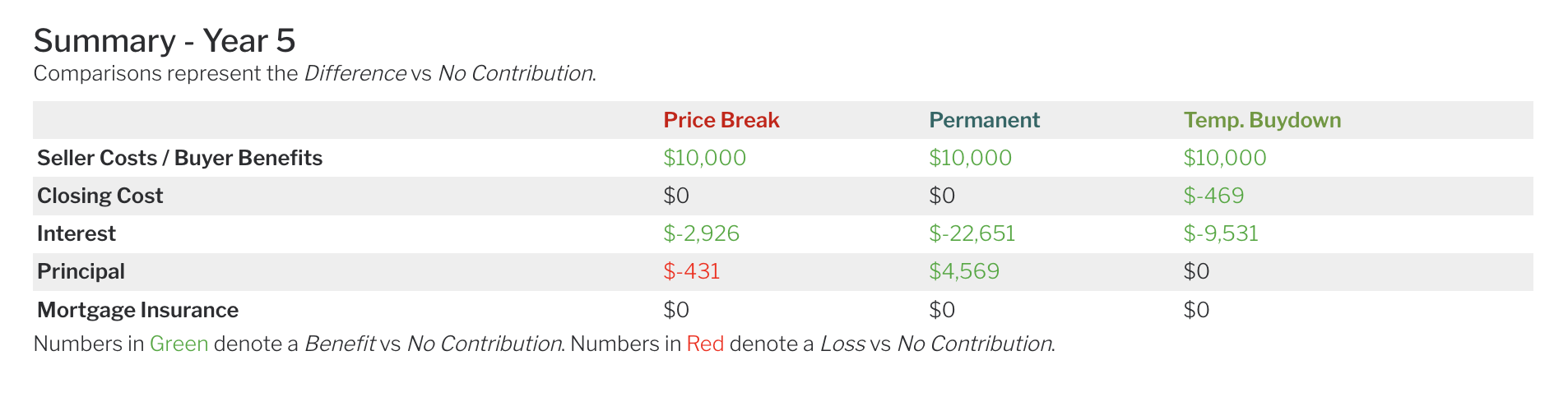1568x411 pixels.
Task: Select the Closing Cost row label
Action: pyautogui.click(x=100, y=196)
